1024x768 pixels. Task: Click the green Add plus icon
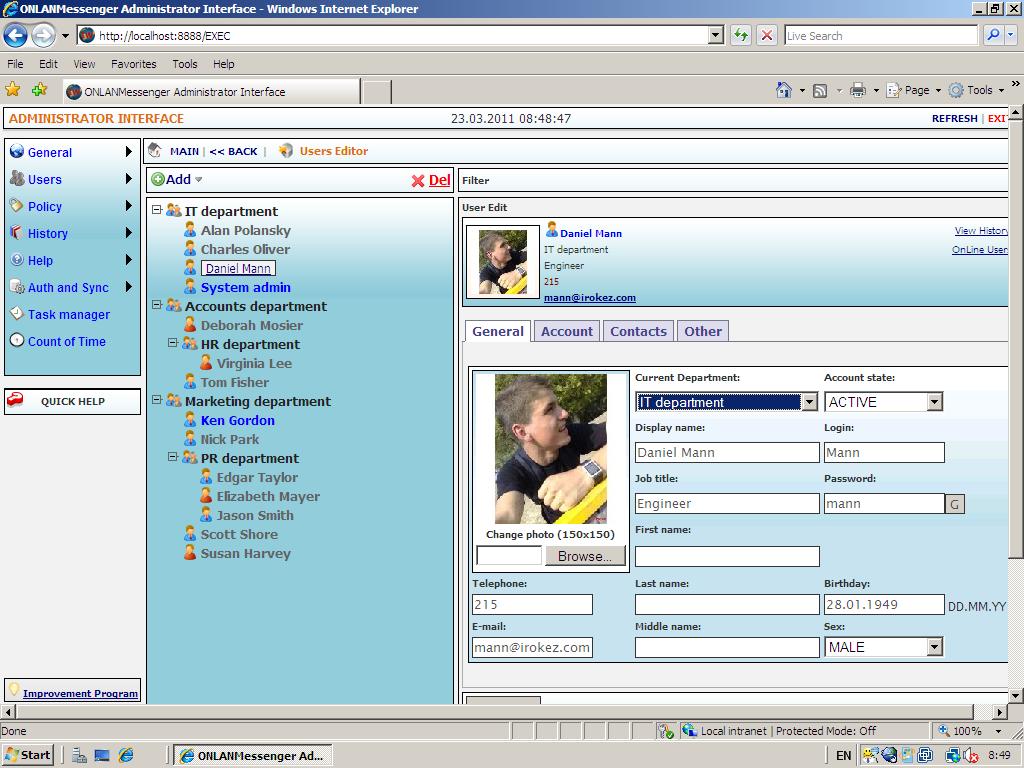pyautogui.click(x=158, y=180)
